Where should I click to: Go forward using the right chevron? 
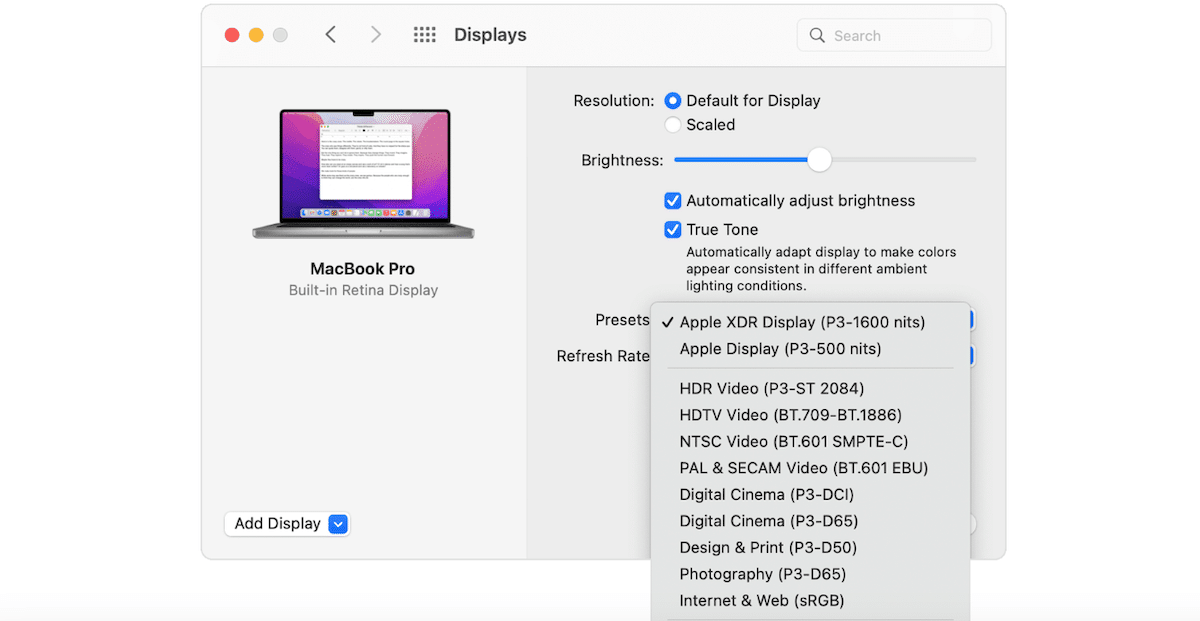[x=376, y=35]
